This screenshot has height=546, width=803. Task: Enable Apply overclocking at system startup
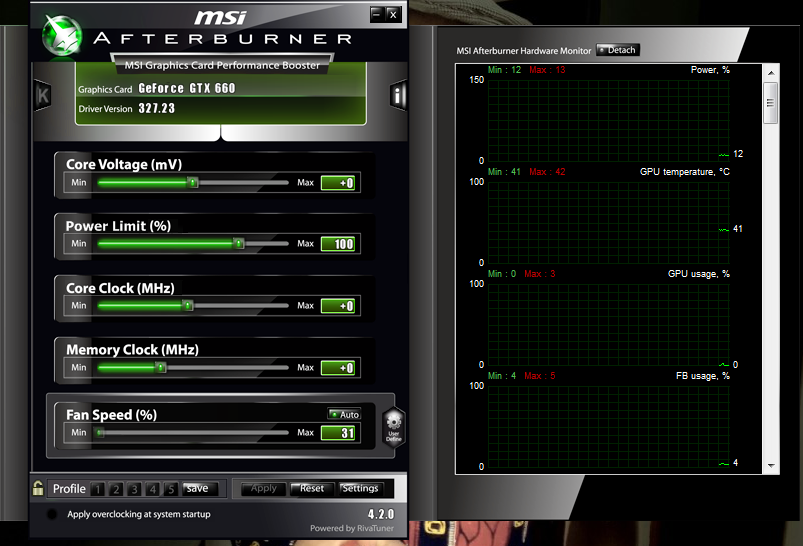52,514
